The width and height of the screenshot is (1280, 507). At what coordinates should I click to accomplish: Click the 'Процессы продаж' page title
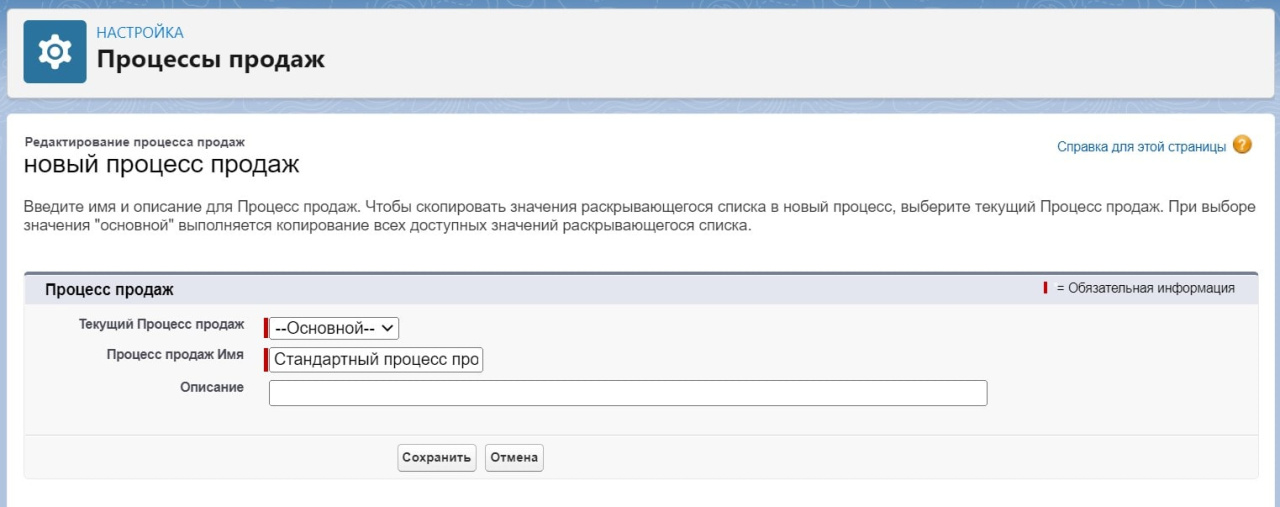click(211, 59)
